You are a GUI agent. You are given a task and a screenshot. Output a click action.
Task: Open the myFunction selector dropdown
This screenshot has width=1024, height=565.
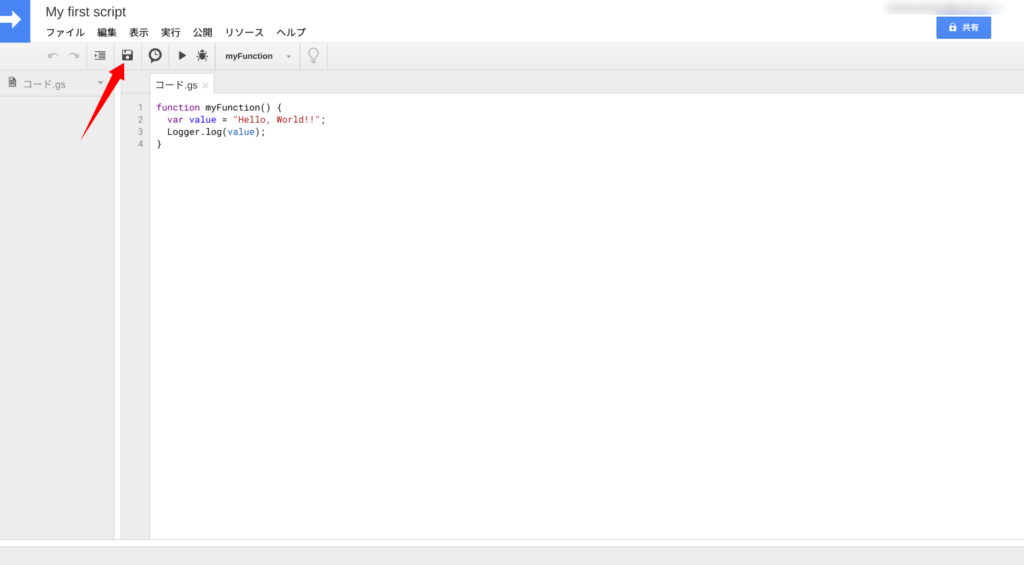tap(258, 56)
